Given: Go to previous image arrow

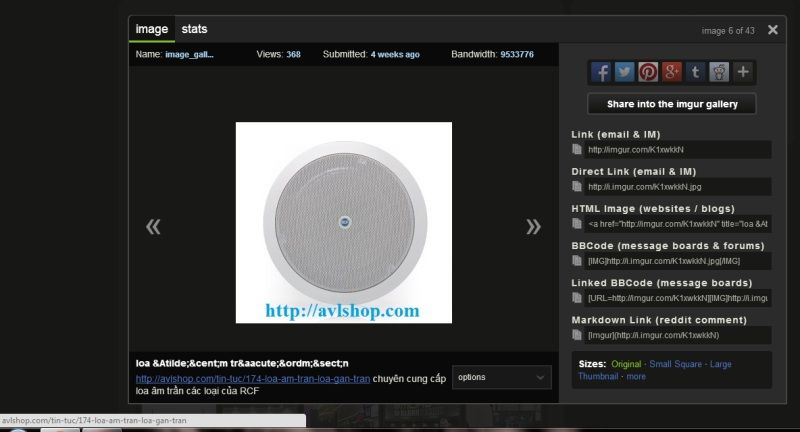Looking at the screenshot, I should click(153, 226).
